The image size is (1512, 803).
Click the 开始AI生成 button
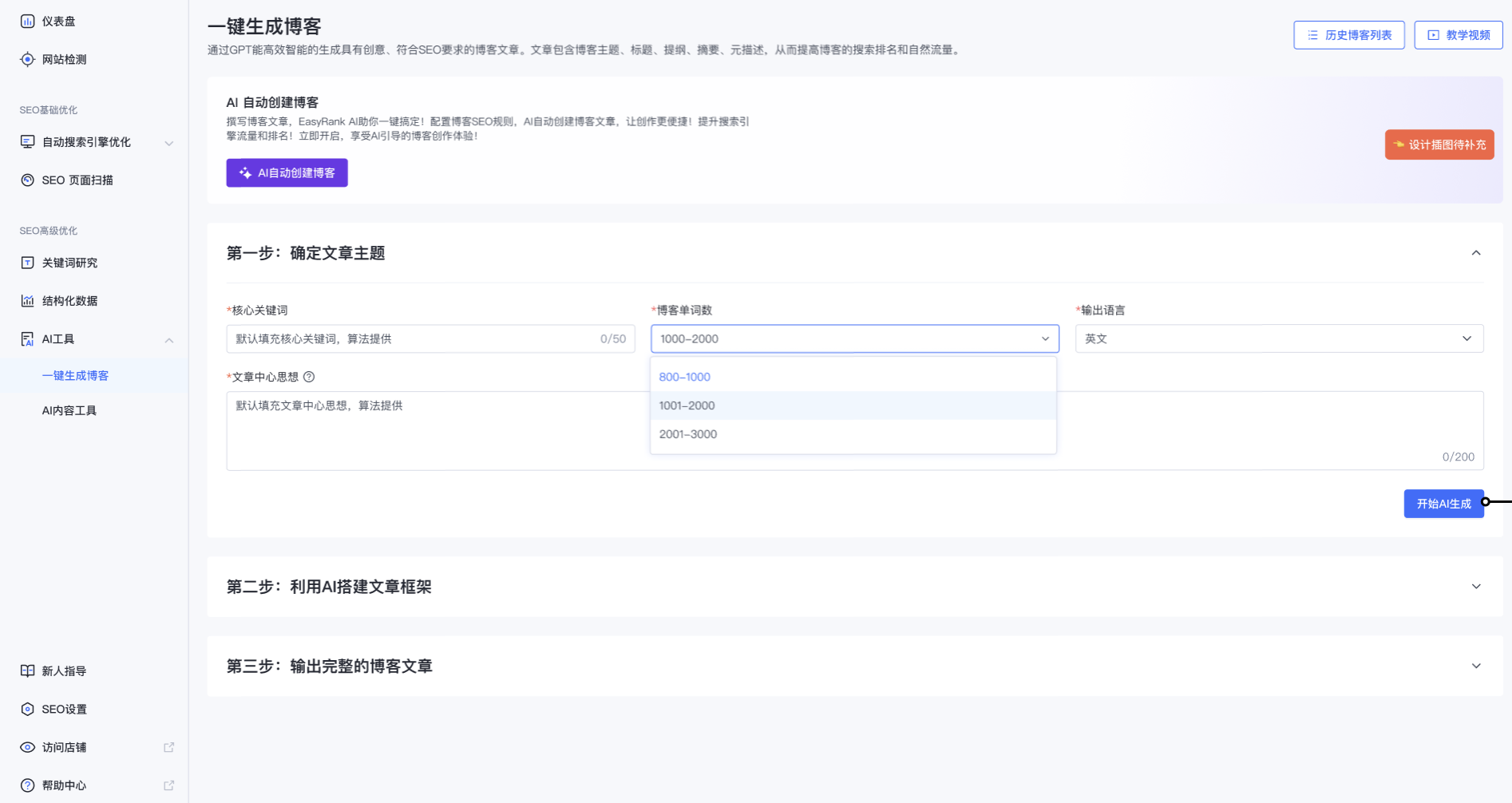point(1443,504)
